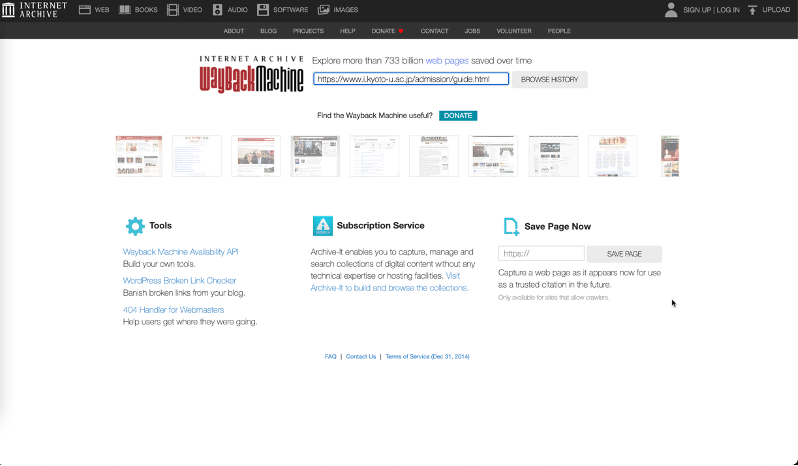
Task: Select the fourth archived site thumbnail
Action: pyautogui.click(x=315, y=156)
